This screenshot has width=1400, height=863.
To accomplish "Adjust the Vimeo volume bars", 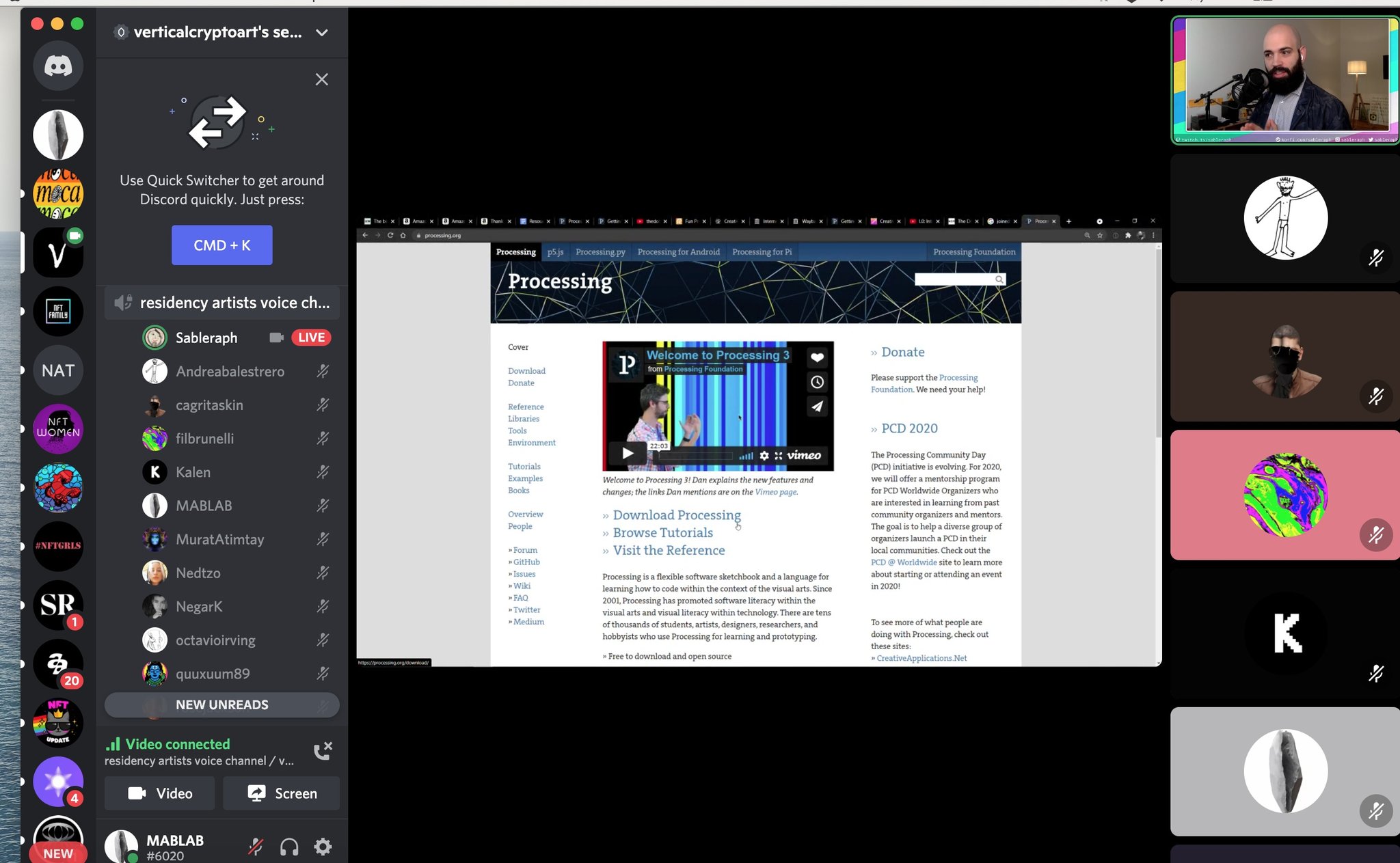I will point(746,456).
